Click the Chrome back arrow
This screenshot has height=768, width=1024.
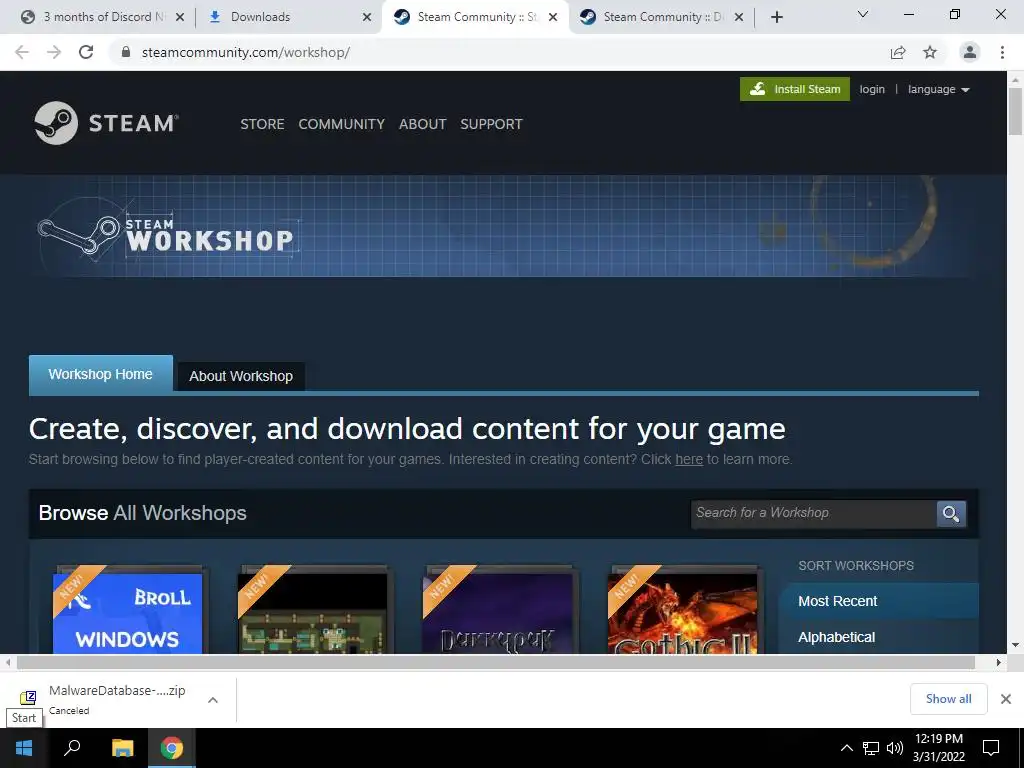click(x=22, y=52)
